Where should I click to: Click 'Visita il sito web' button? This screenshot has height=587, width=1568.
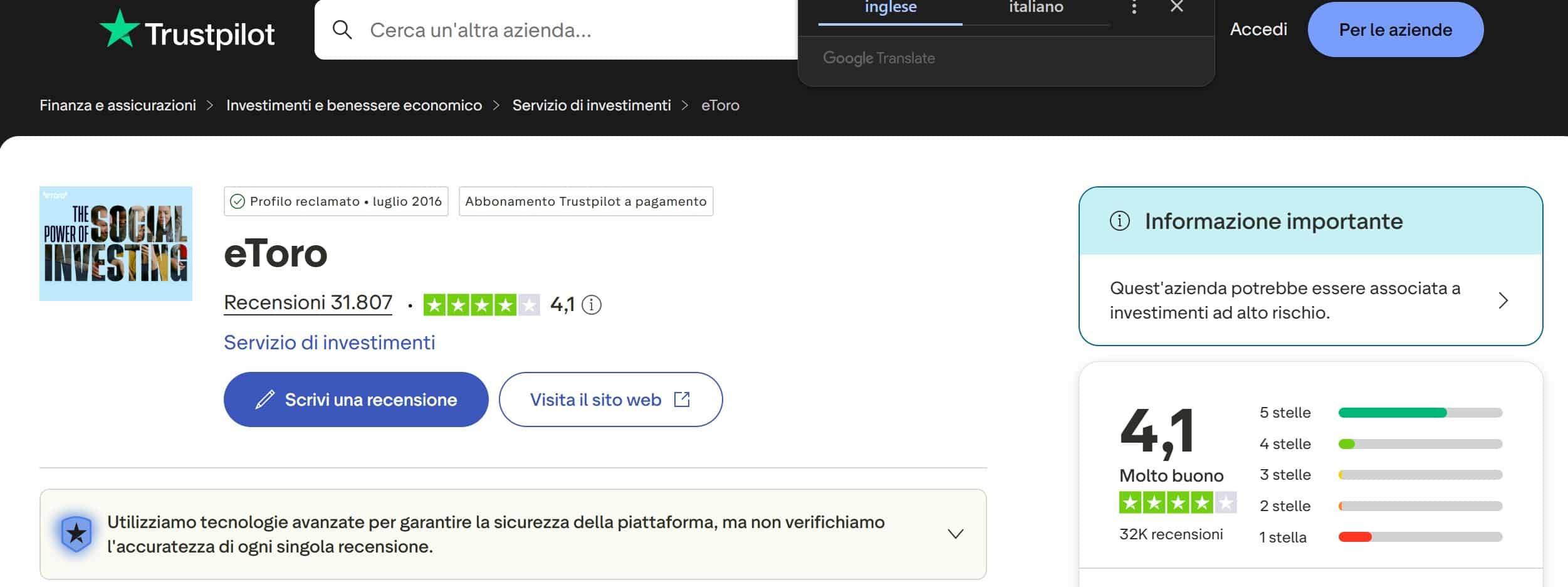[x=610, y=399]
